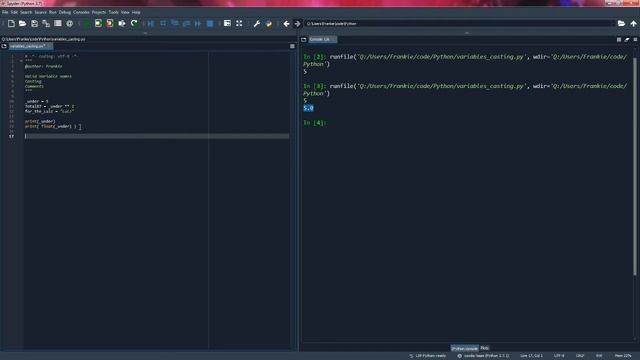
Task: Run current cell and advance to next
Action: [110, 24]
